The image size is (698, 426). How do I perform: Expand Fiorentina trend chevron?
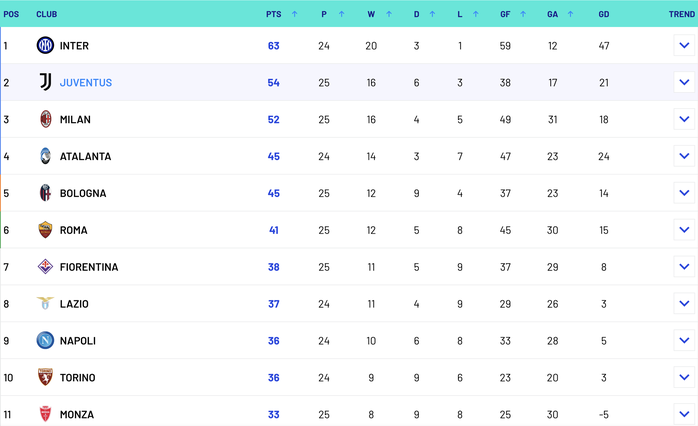coord(684,267)
